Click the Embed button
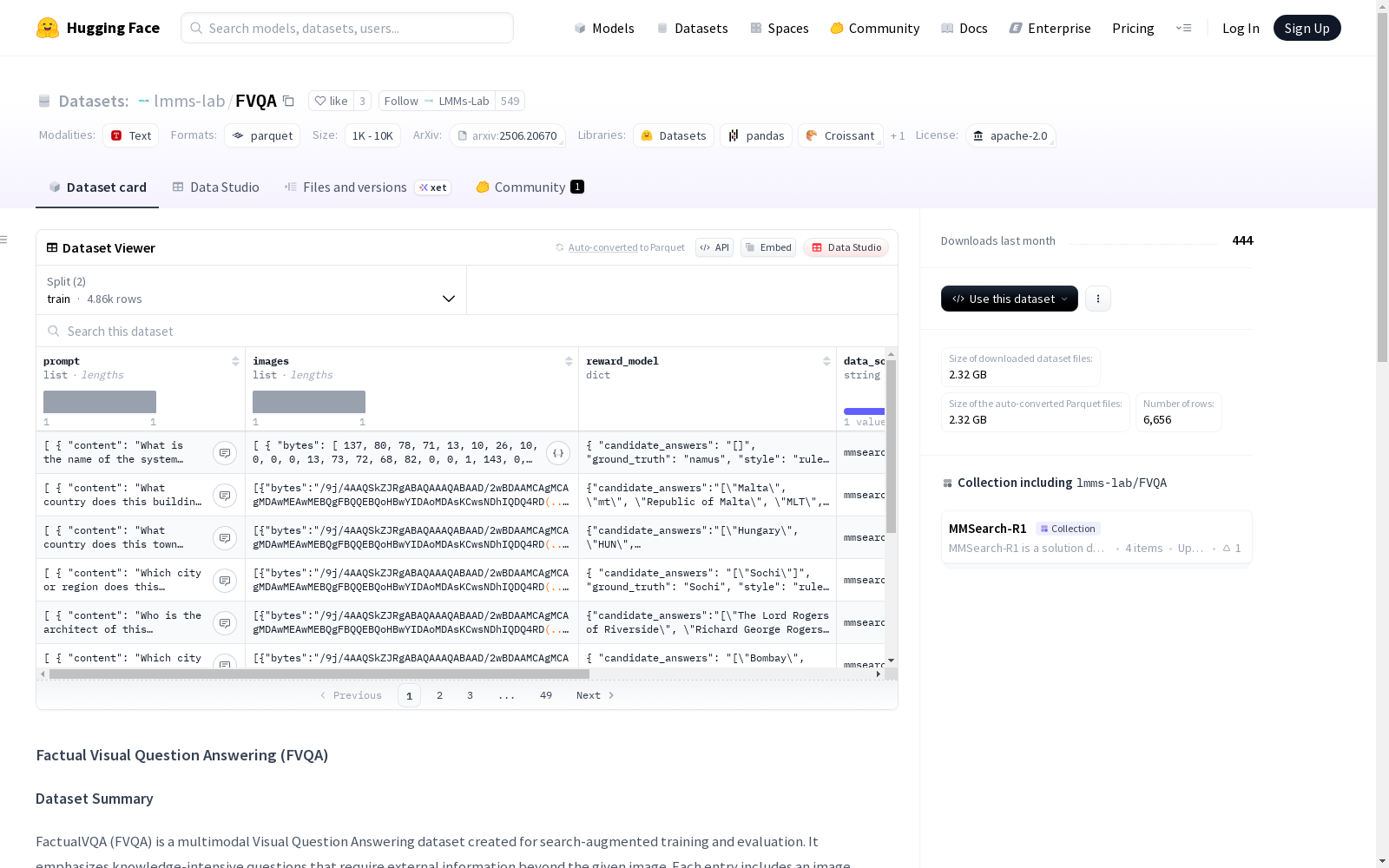The image size is (1389, 868). coord(768,247)
